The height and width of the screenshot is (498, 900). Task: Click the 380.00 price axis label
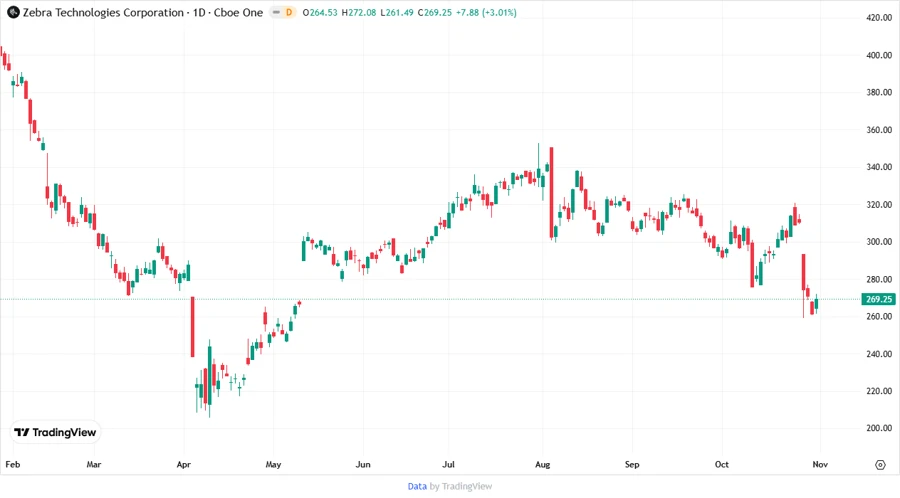879,92
